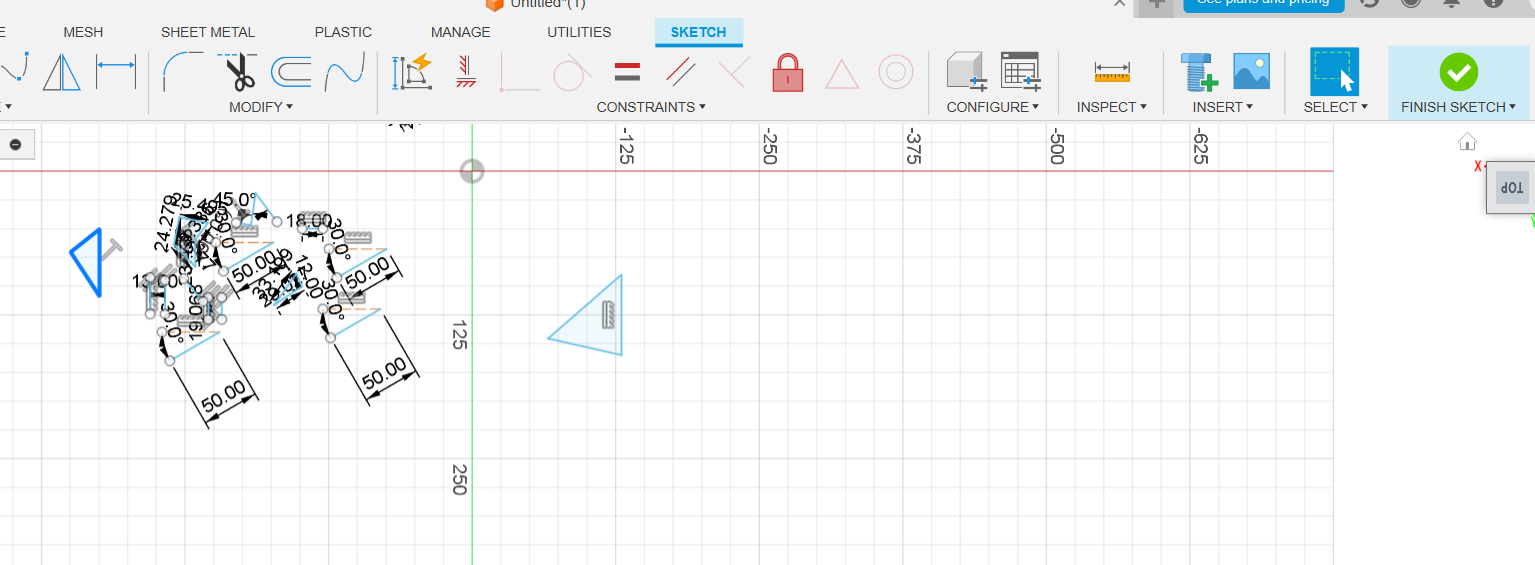Image resolution: width=1535 pixels, height=565 pixels.
Task: Click the Mirror tool icon
Action: (62, 72)
